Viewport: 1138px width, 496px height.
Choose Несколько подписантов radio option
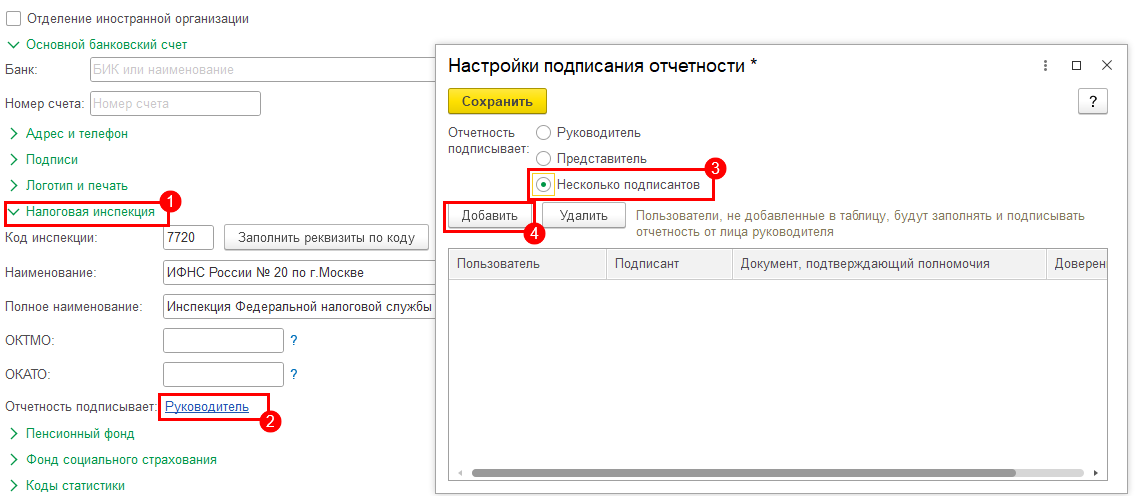coord(543,184)
